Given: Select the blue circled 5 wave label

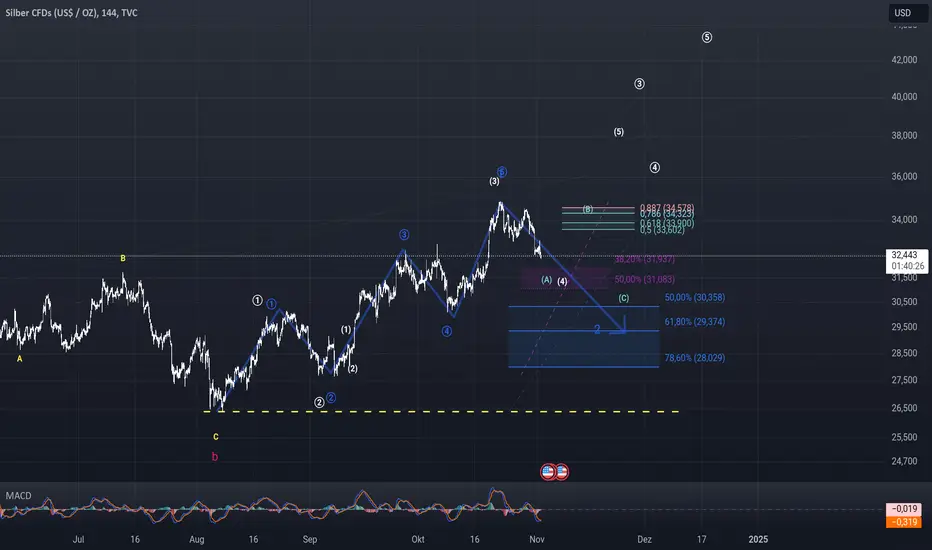Looking at the screenshot, I should click(x=502, y=172).
